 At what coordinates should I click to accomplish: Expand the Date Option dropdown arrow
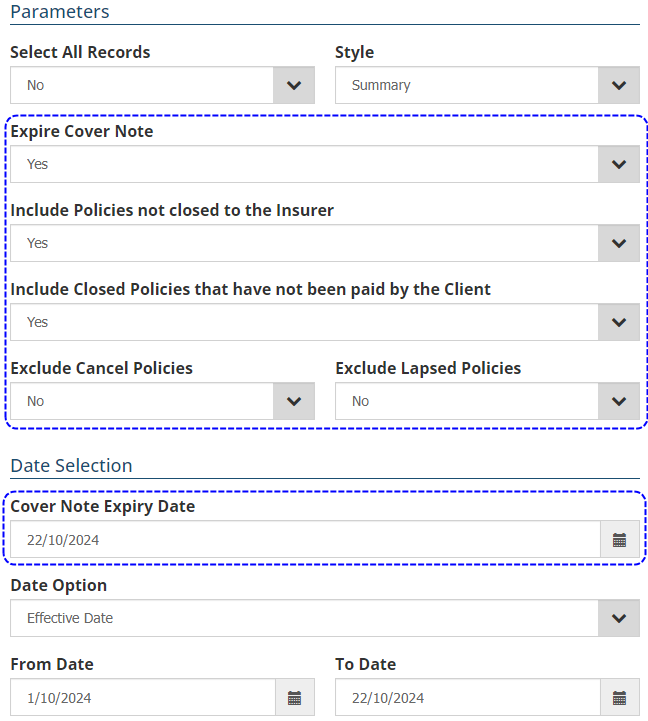click(619, 618)
